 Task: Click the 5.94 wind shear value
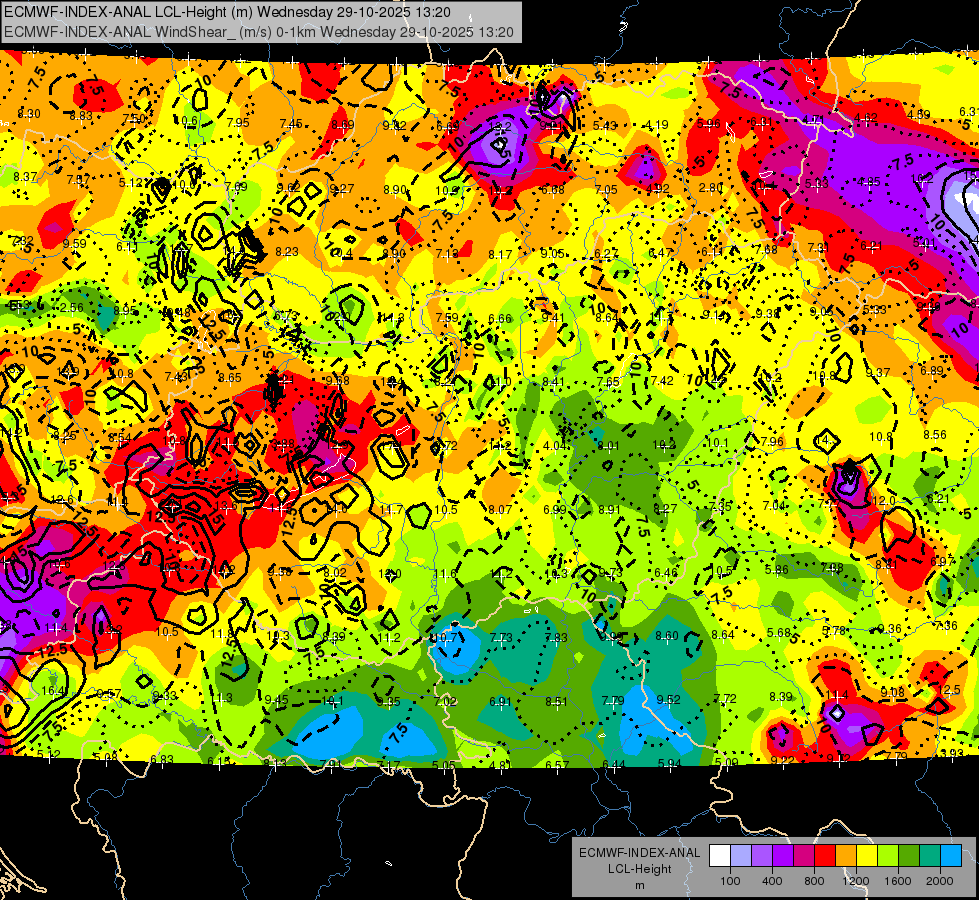tap(670, 763)
